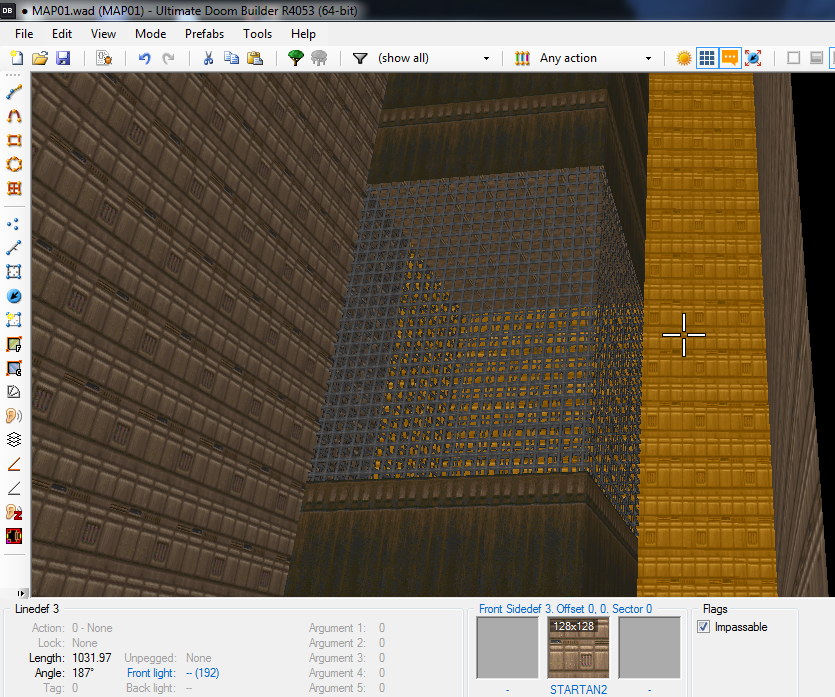Select the brightness gradient mode icon
The image size is (835, 697).
tap(14, 392)
